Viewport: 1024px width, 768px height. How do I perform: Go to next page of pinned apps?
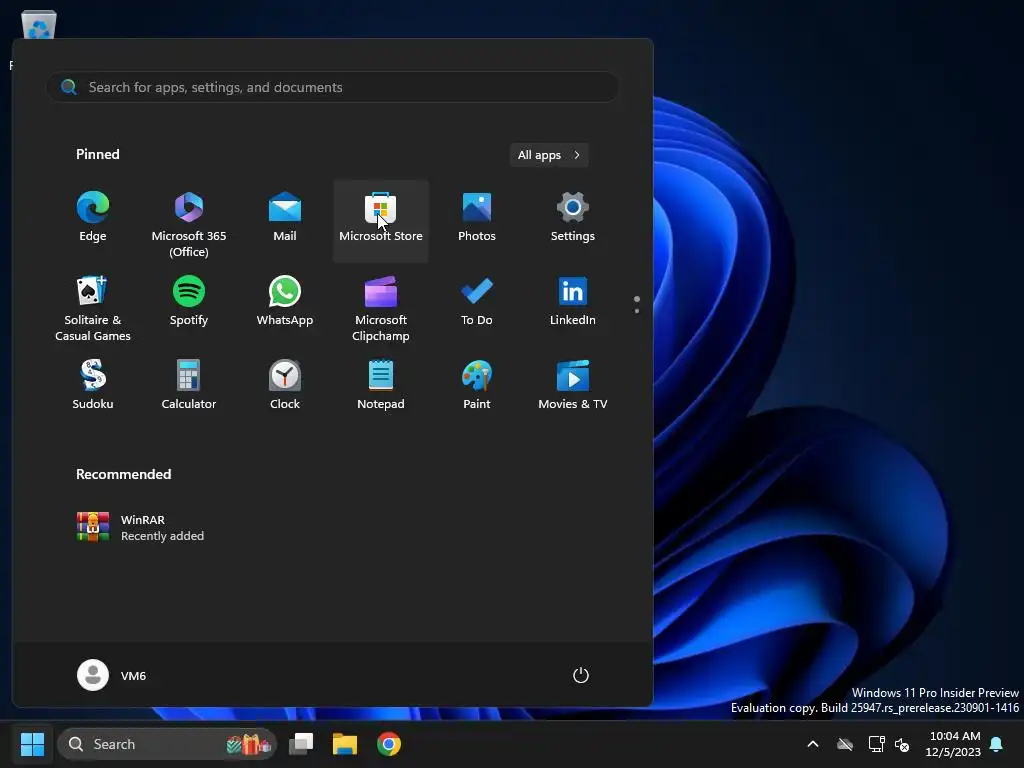637,311
